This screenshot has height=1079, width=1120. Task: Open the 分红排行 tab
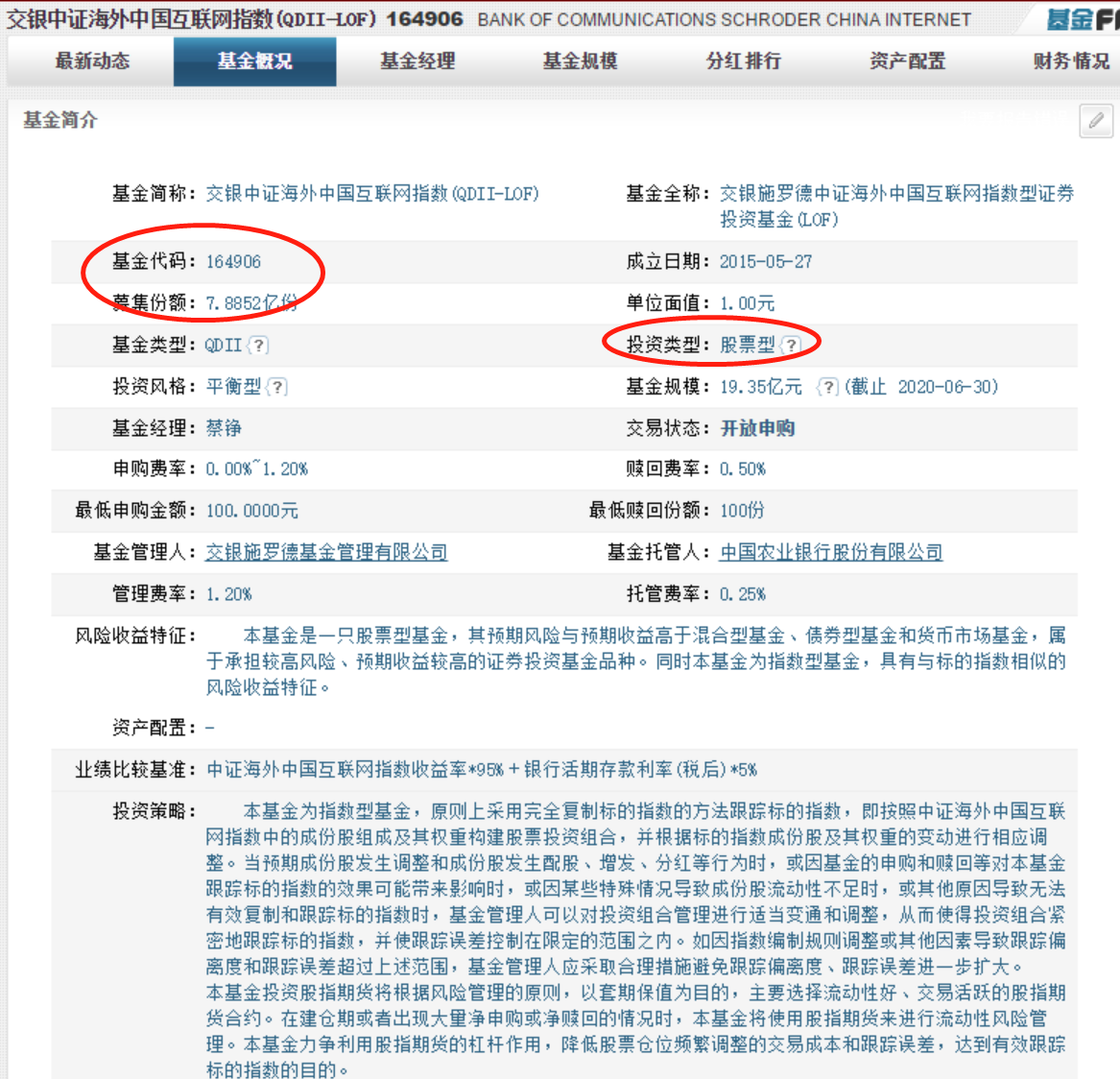pos(744,61)
